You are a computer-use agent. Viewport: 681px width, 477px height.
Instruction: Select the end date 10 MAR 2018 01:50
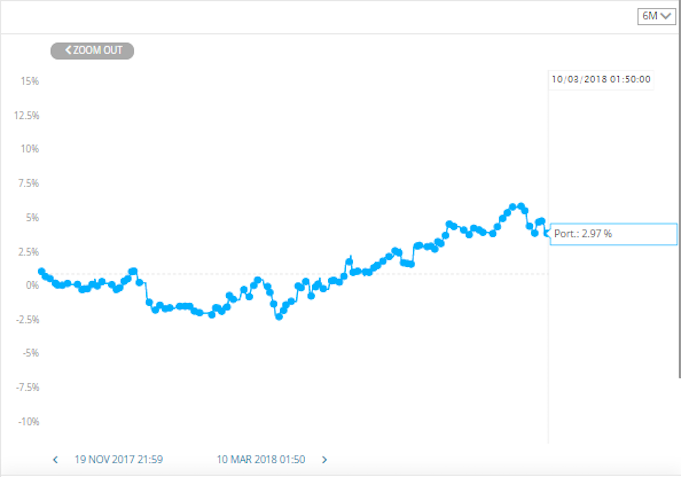[261, 459]
